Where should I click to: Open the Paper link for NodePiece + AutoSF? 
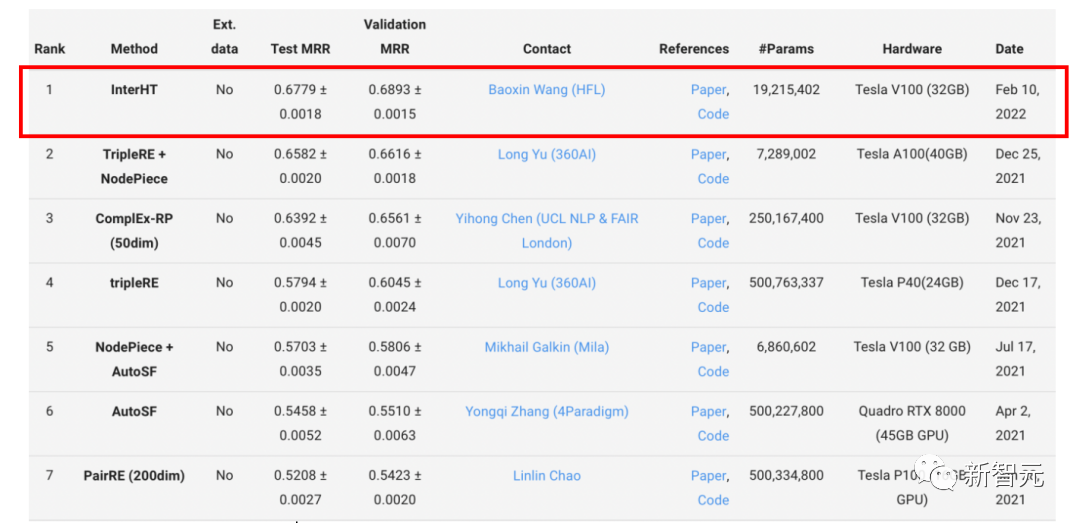point(708,347)
